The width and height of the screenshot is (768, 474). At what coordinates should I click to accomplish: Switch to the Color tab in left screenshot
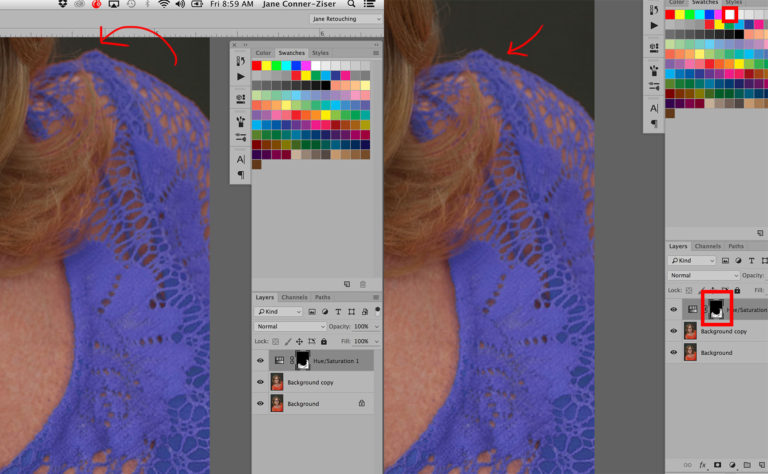pyautogui.click(x=263, y=53)
